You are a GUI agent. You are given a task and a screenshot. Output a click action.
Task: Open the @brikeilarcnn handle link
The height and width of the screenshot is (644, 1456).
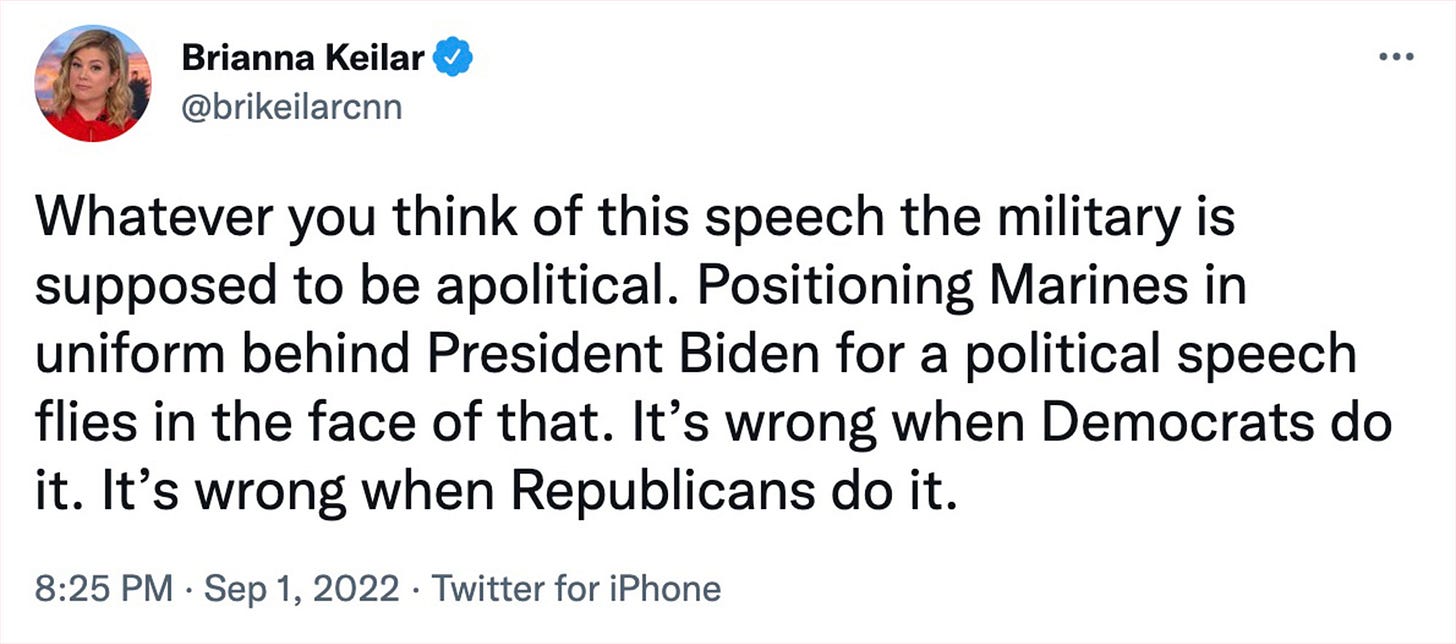click(x=292, y=107)
